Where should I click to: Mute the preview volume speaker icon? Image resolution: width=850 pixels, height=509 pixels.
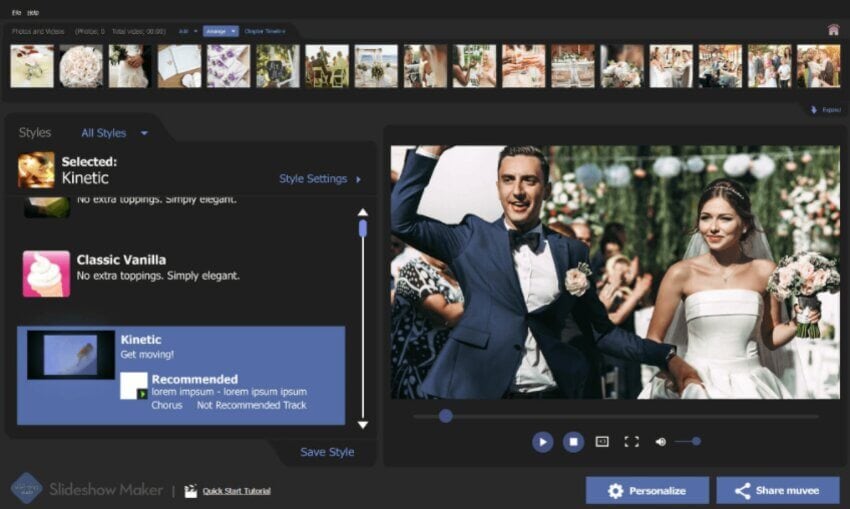tap(660, 442)
